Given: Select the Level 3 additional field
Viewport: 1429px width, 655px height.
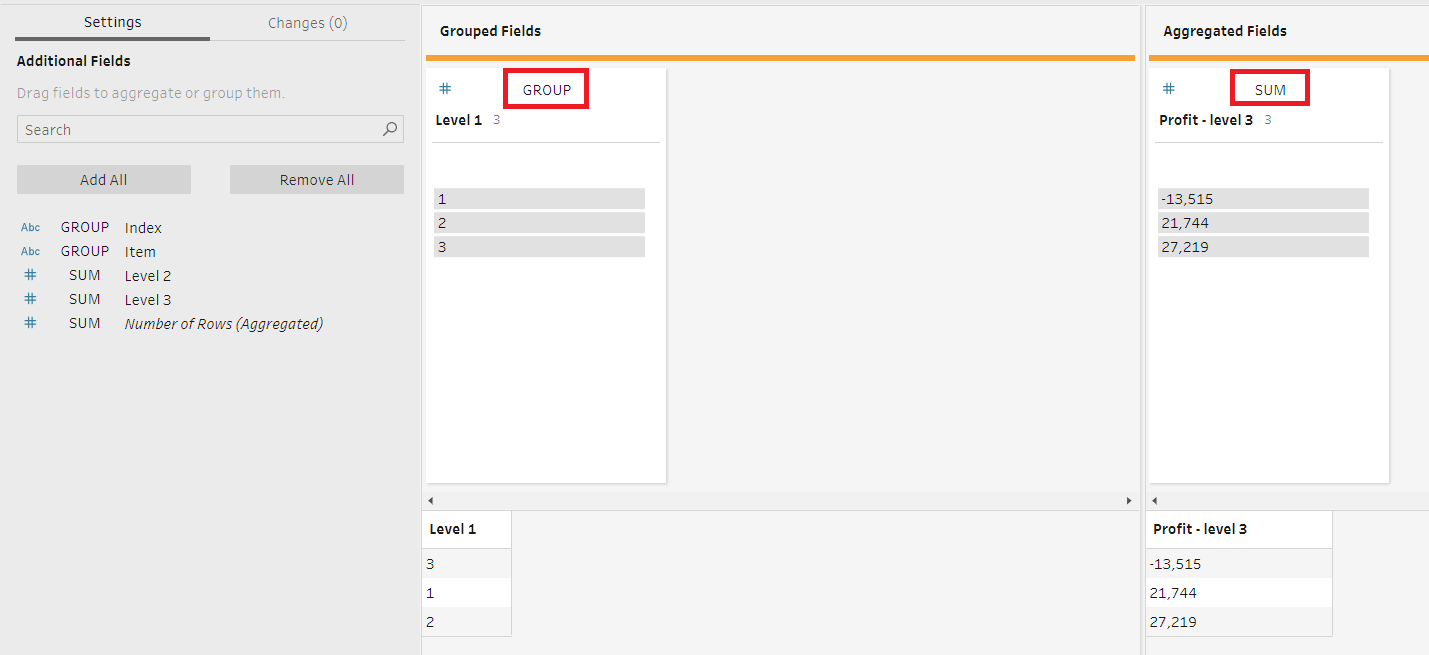Looking at the screenshot, I should click(x=148, y=300).
